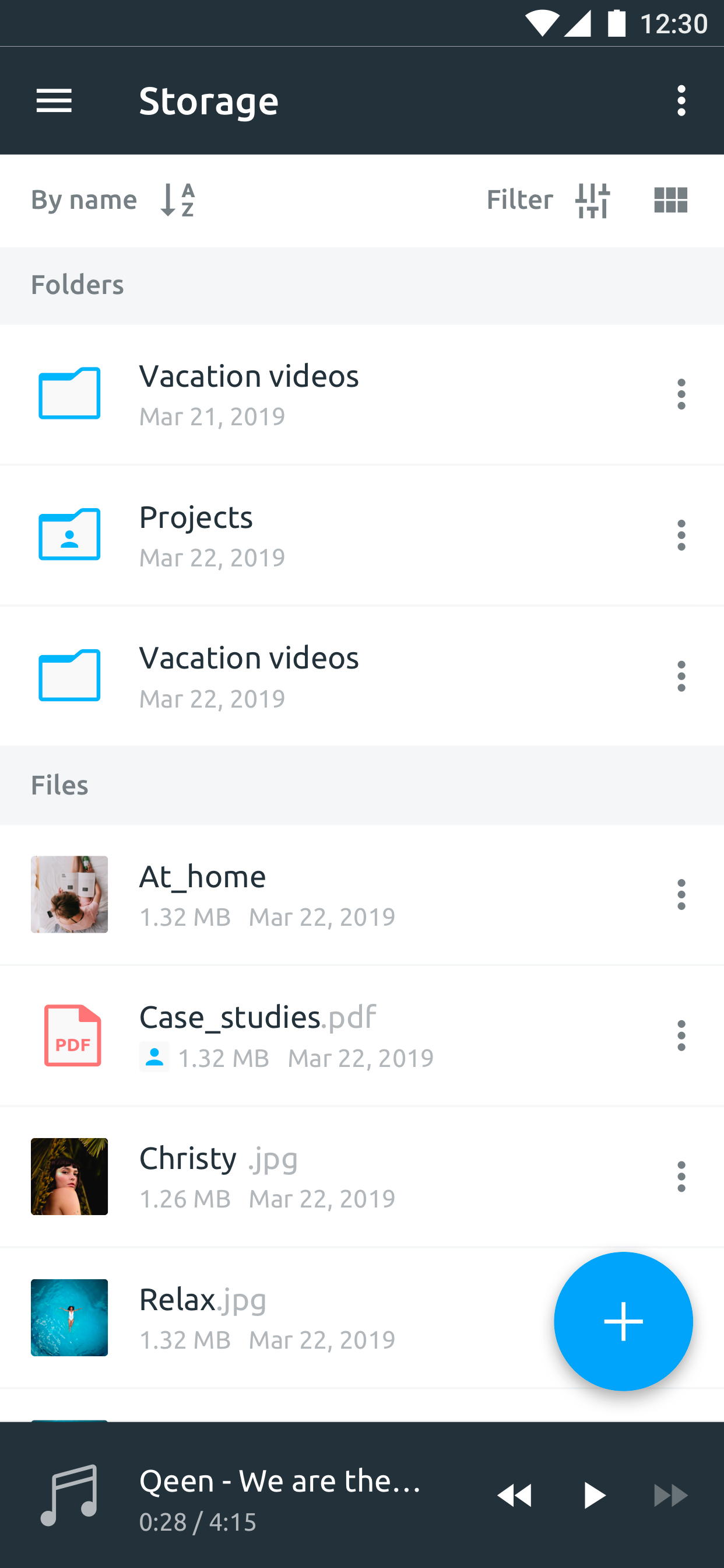Viewport: 724px width, 1568px height.
Task: Open more options for Projects folder
Action: pyautogui.click(x=681, y=535)
